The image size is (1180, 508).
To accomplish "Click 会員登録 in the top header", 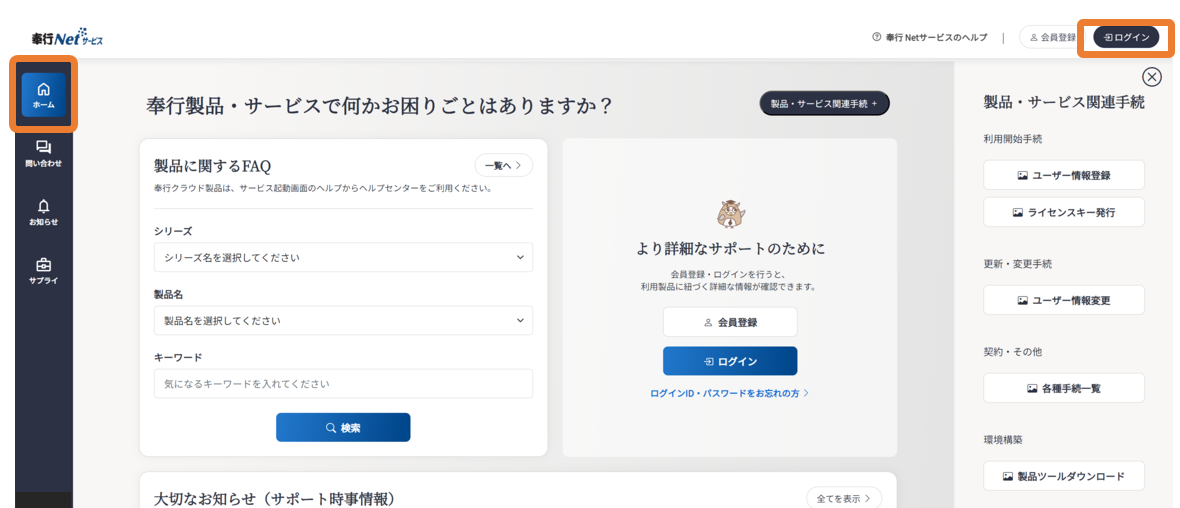I will pyautogui.click(x=1052, y=37).
